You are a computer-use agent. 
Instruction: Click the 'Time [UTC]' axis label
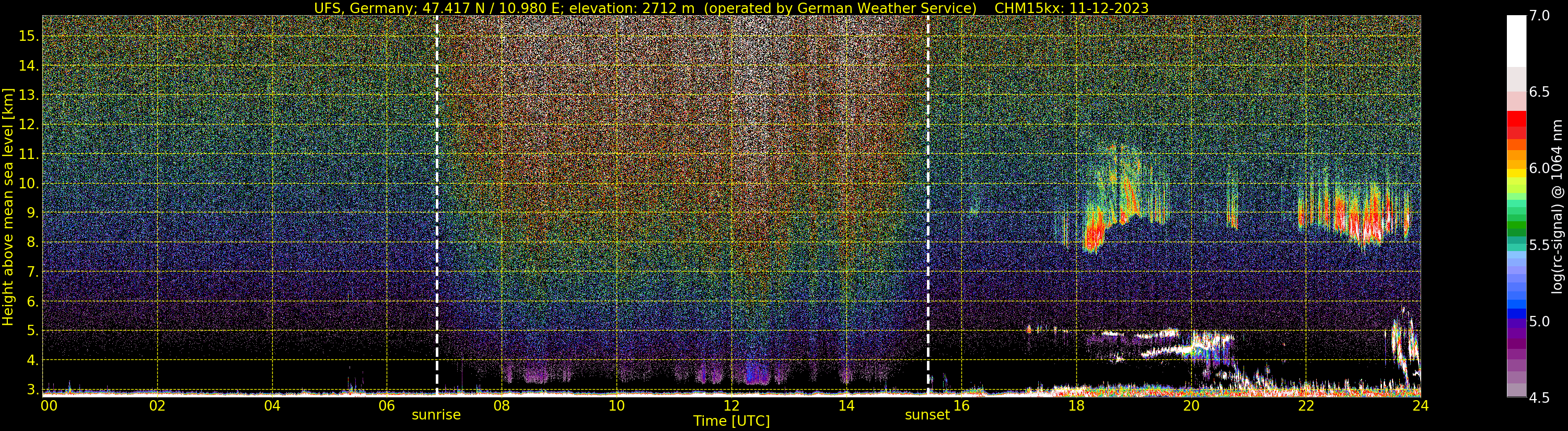(x=731, y=421)
